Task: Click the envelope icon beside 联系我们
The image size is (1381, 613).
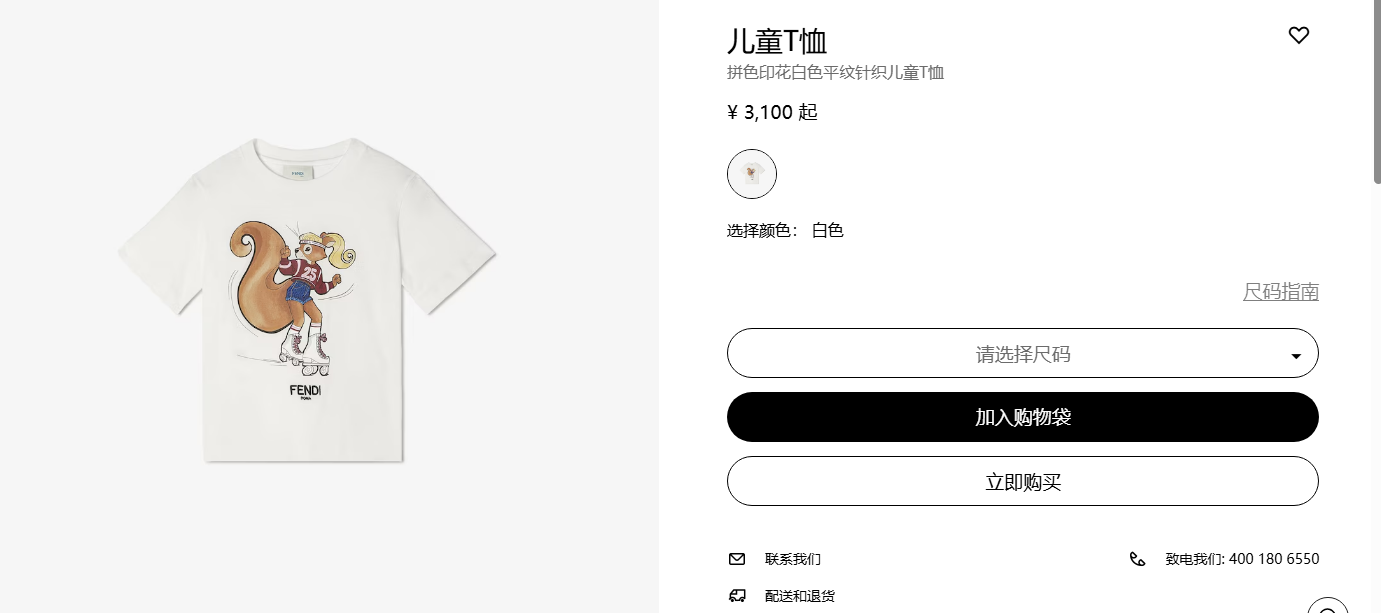Action: pos(737,559)
